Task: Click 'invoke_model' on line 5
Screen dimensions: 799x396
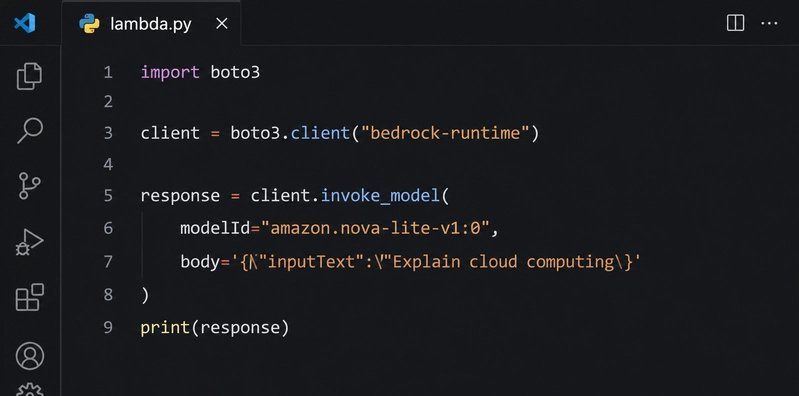Action: pyautogui.click(x=380, y=196)
